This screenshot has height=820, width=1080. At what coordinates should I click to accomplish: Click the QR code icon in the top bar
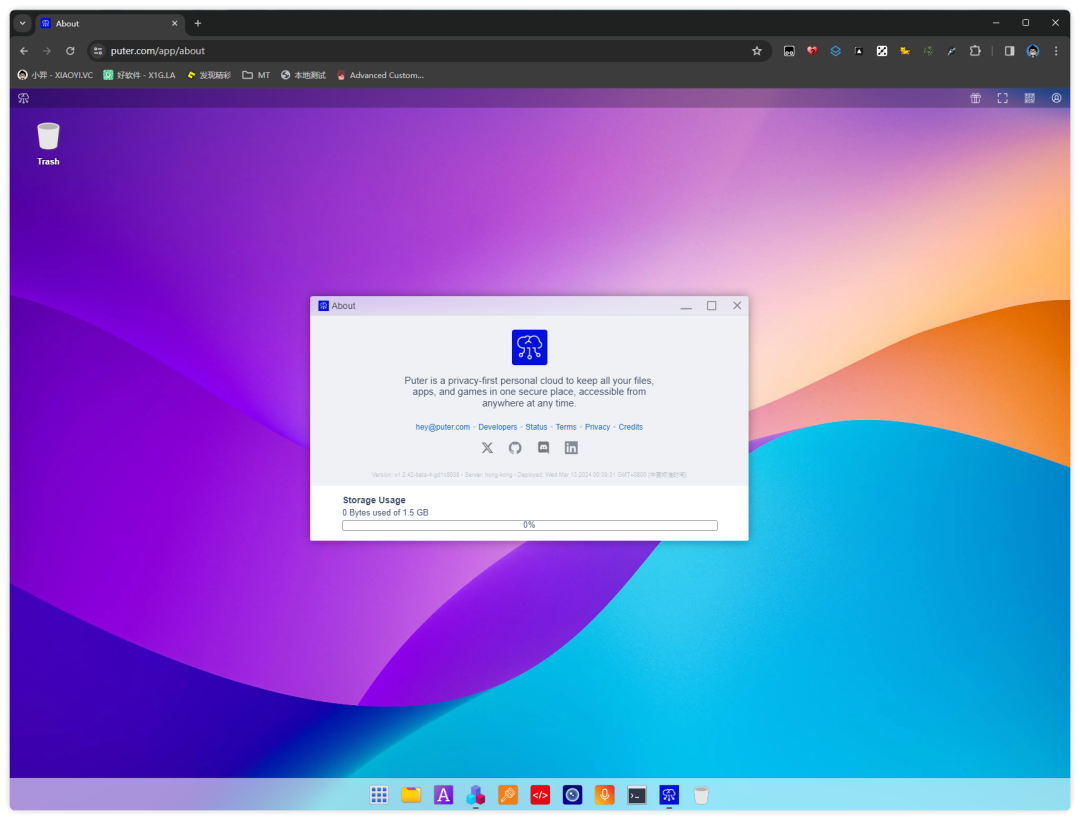[1029, 98]
